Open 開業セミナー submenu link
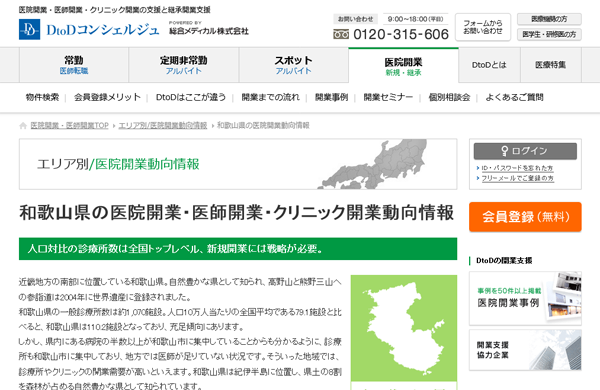Screen dimensions: 600x390 coord(388,97)
